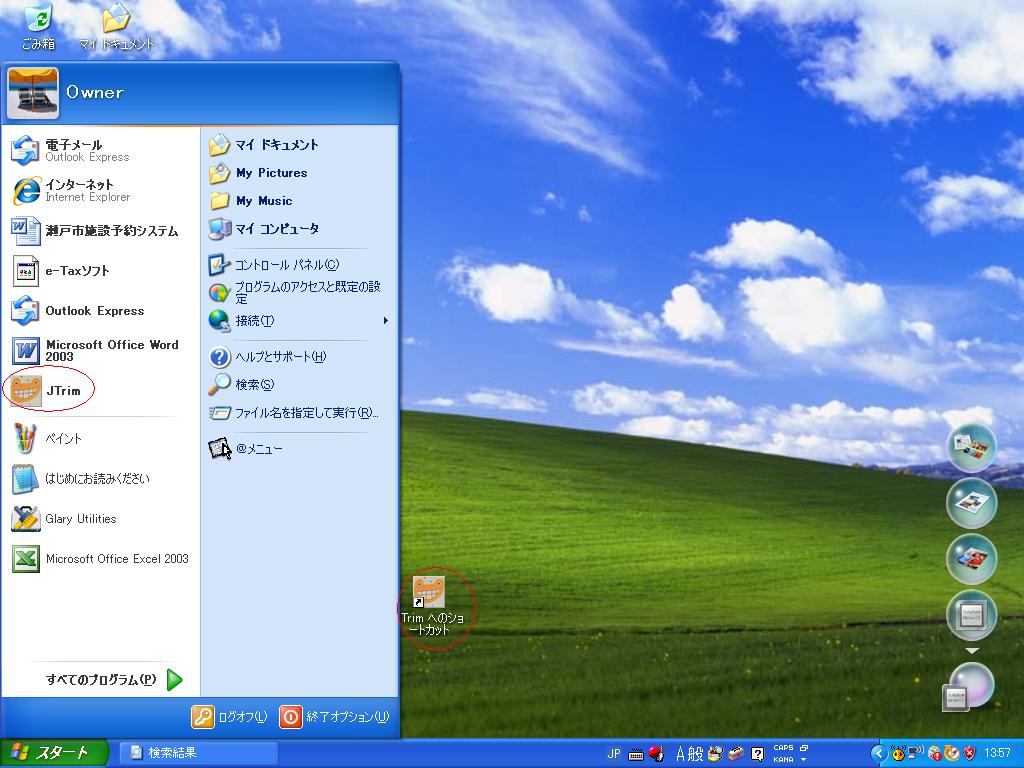Image resolution: width=1024 pixels, height=768 pixels.
Task: Click the Owner user picture
Action: [x=33, y=93]
